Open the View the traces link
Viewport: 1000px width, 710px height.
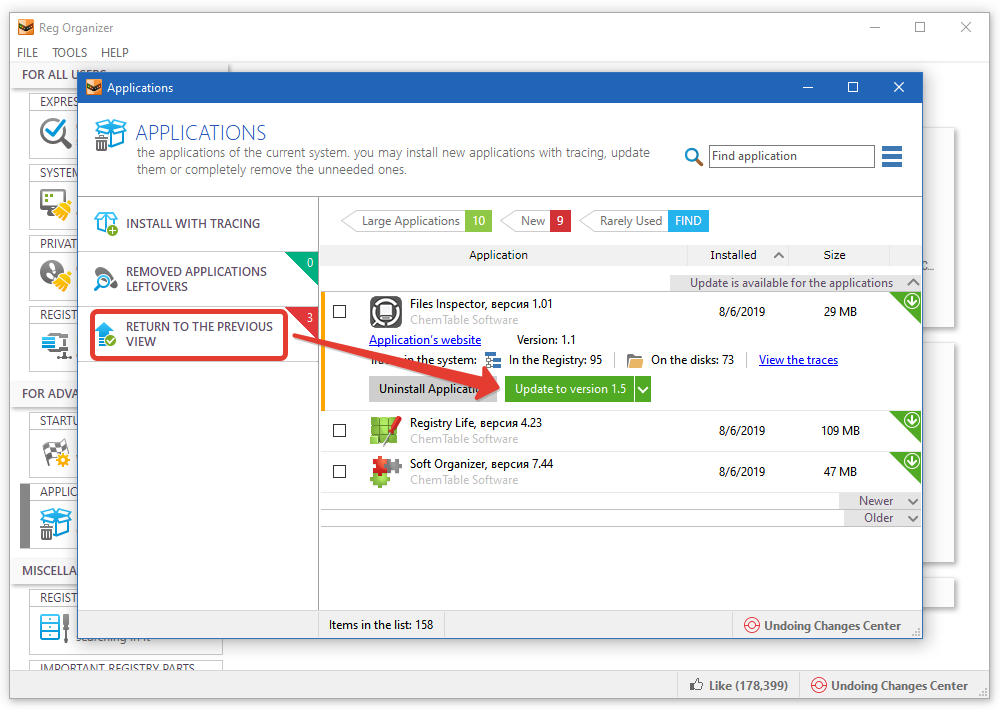tap(798, 360)
